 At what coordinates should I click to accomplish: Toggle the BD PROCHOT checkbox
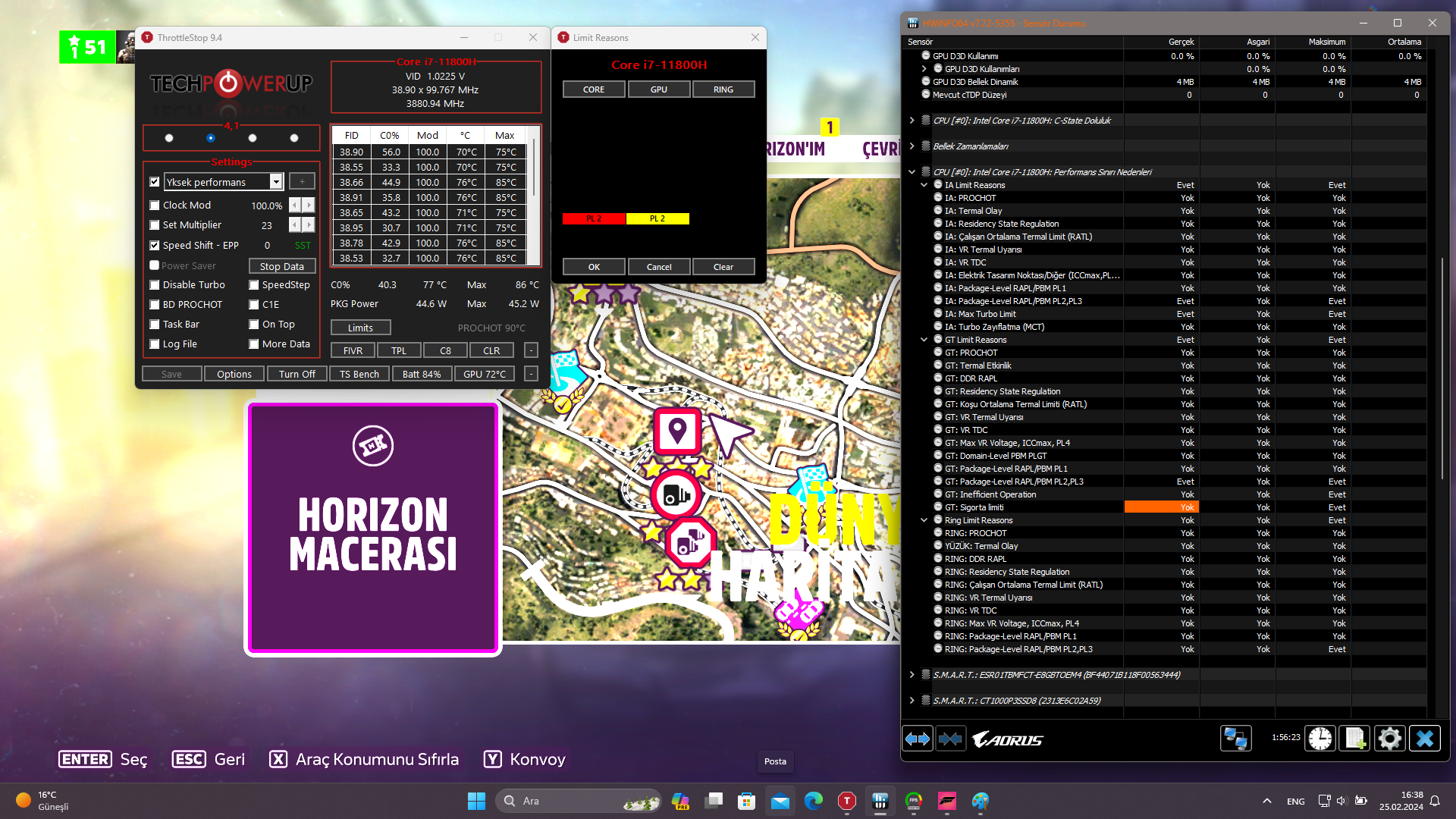tap(155, 305)
